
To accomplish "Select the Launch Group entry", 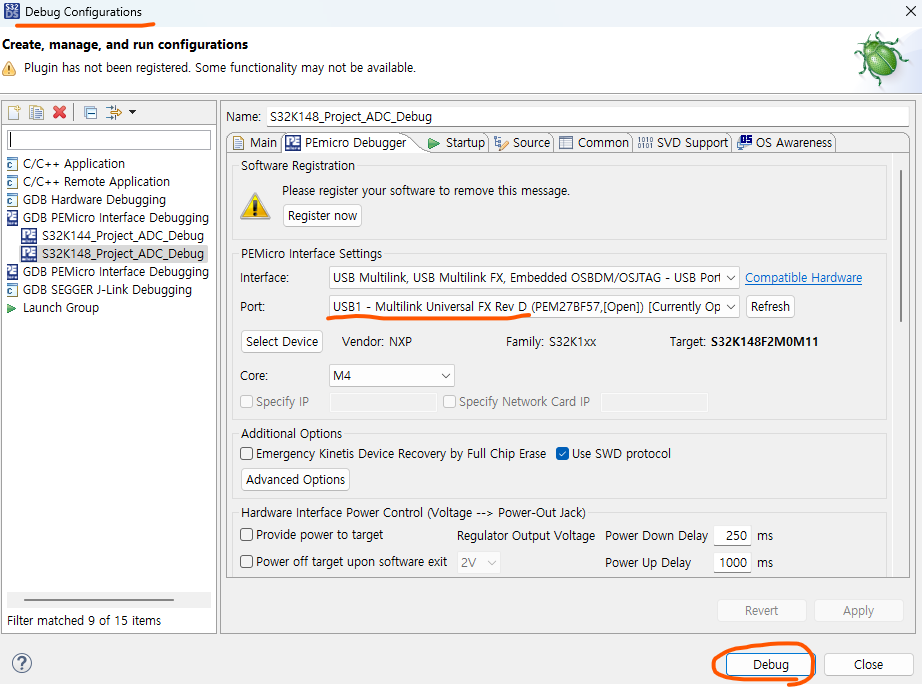I will click(61, 308).
